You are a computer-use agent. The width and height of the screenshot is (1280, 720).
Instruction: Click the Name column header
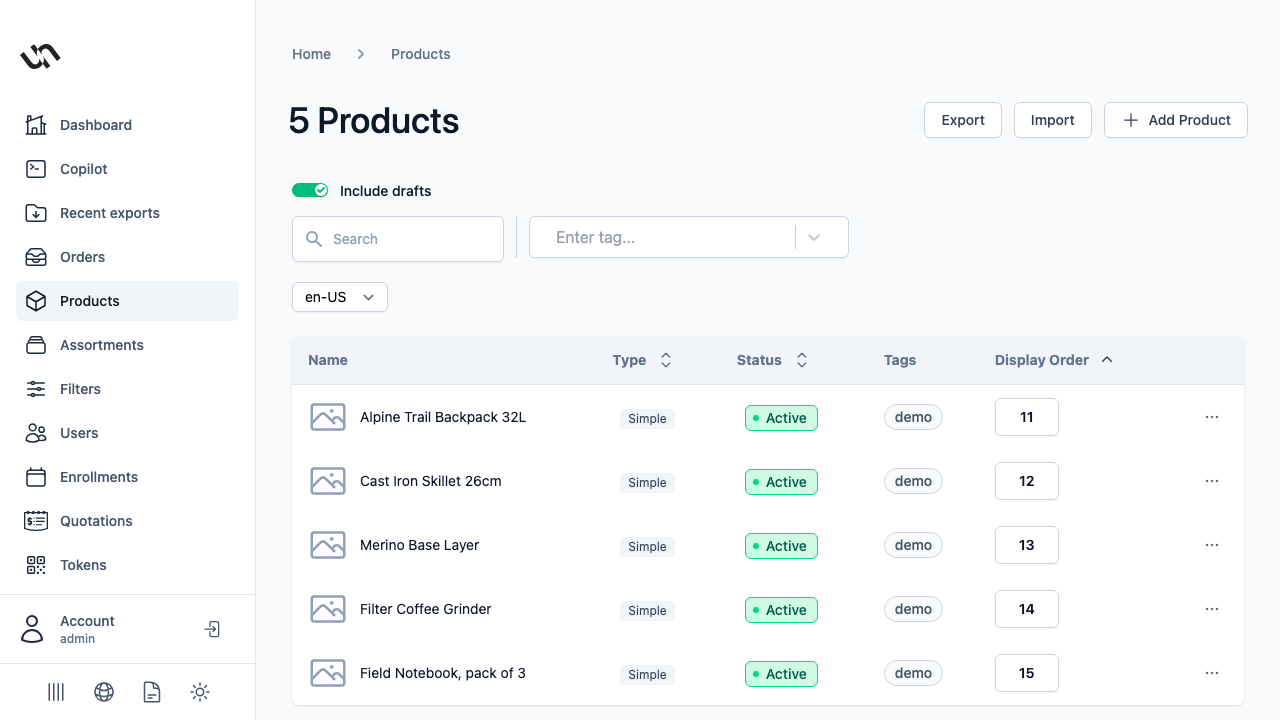(328, 360)
